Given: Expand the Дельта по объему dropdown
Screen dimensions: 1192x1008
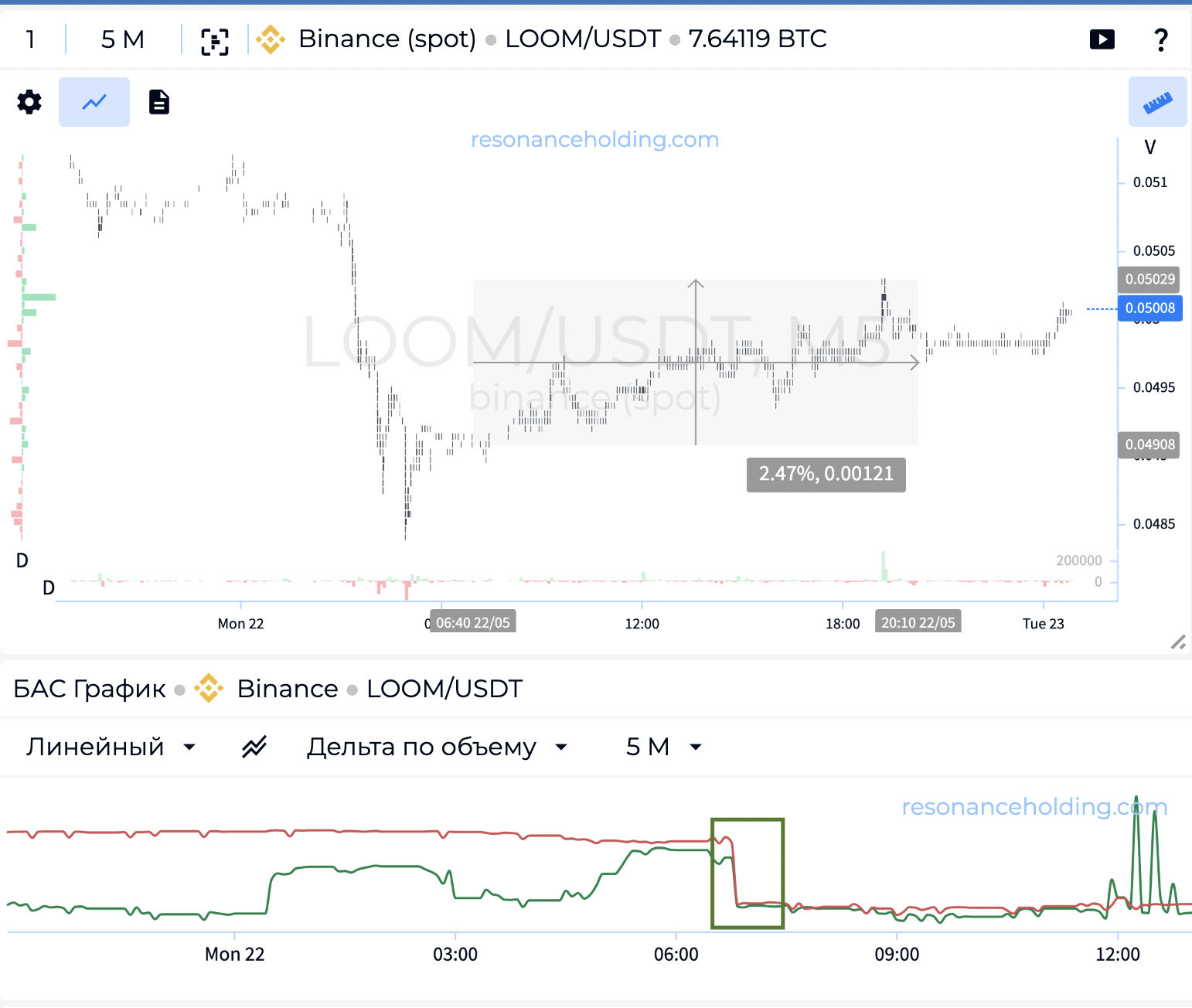Looking at the screenshot, I should tap(438, 747).
